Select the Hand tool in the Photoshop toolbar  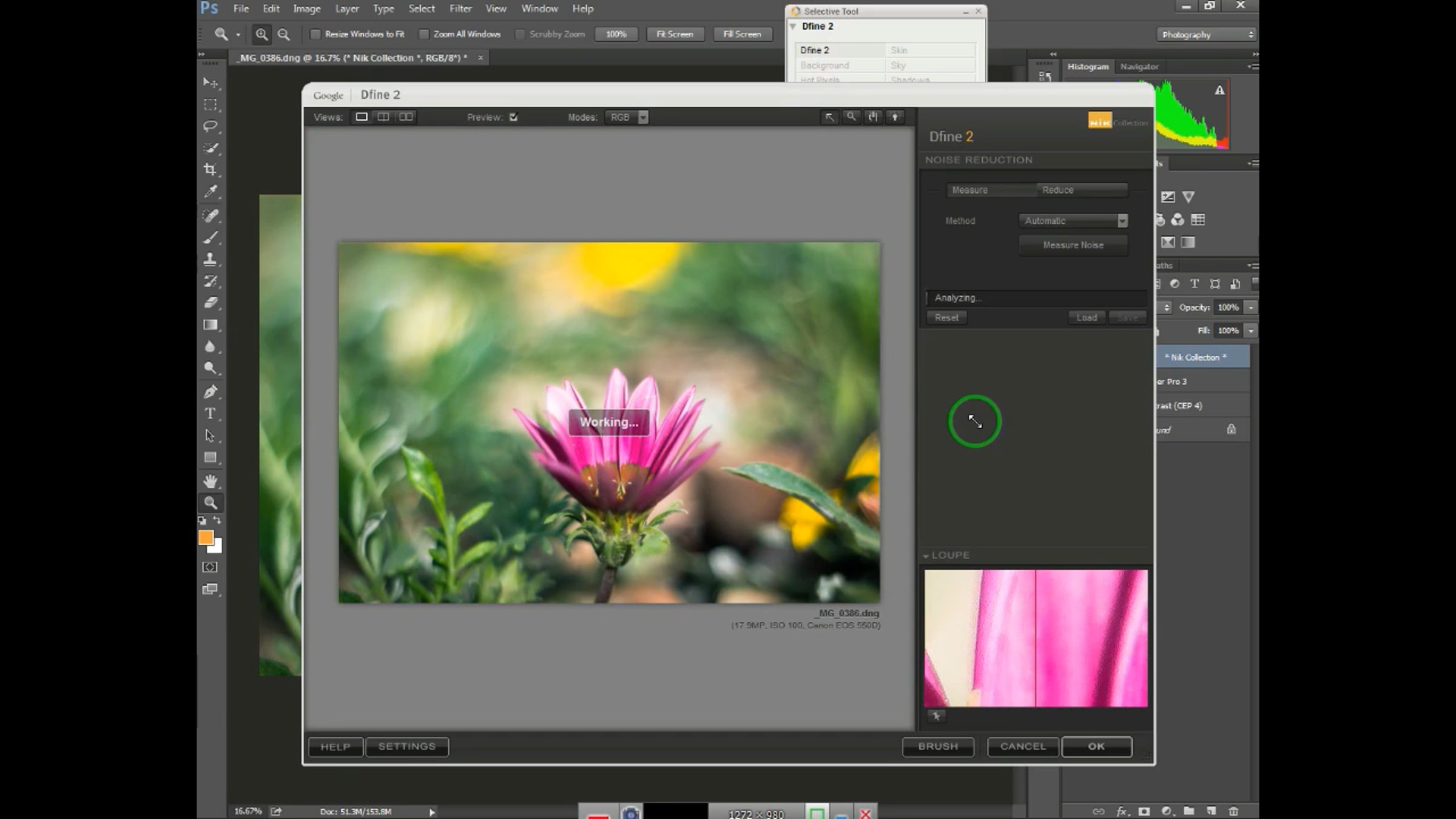coord(210,481)
